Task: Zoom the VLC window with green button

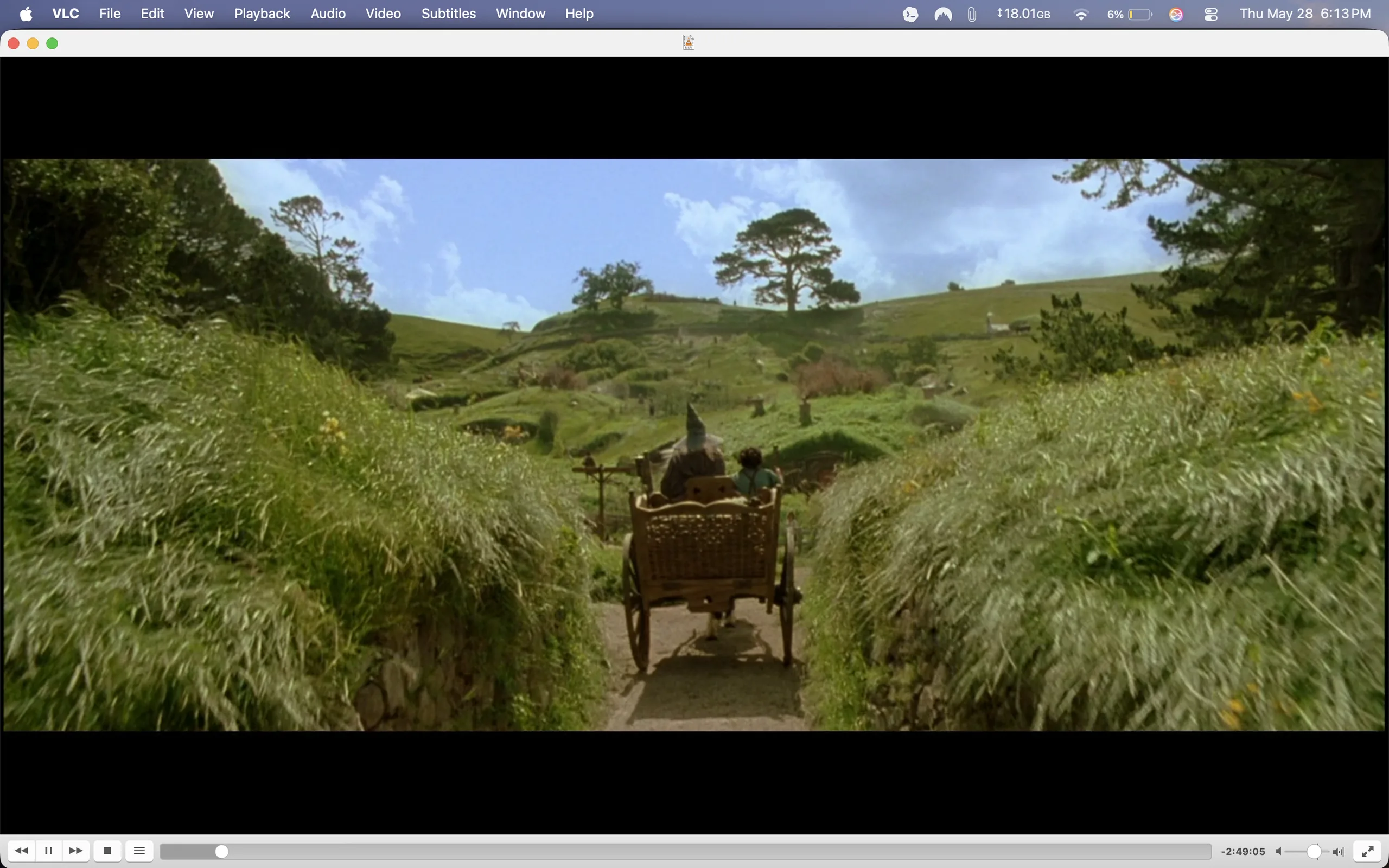Action: click(52, 43)
